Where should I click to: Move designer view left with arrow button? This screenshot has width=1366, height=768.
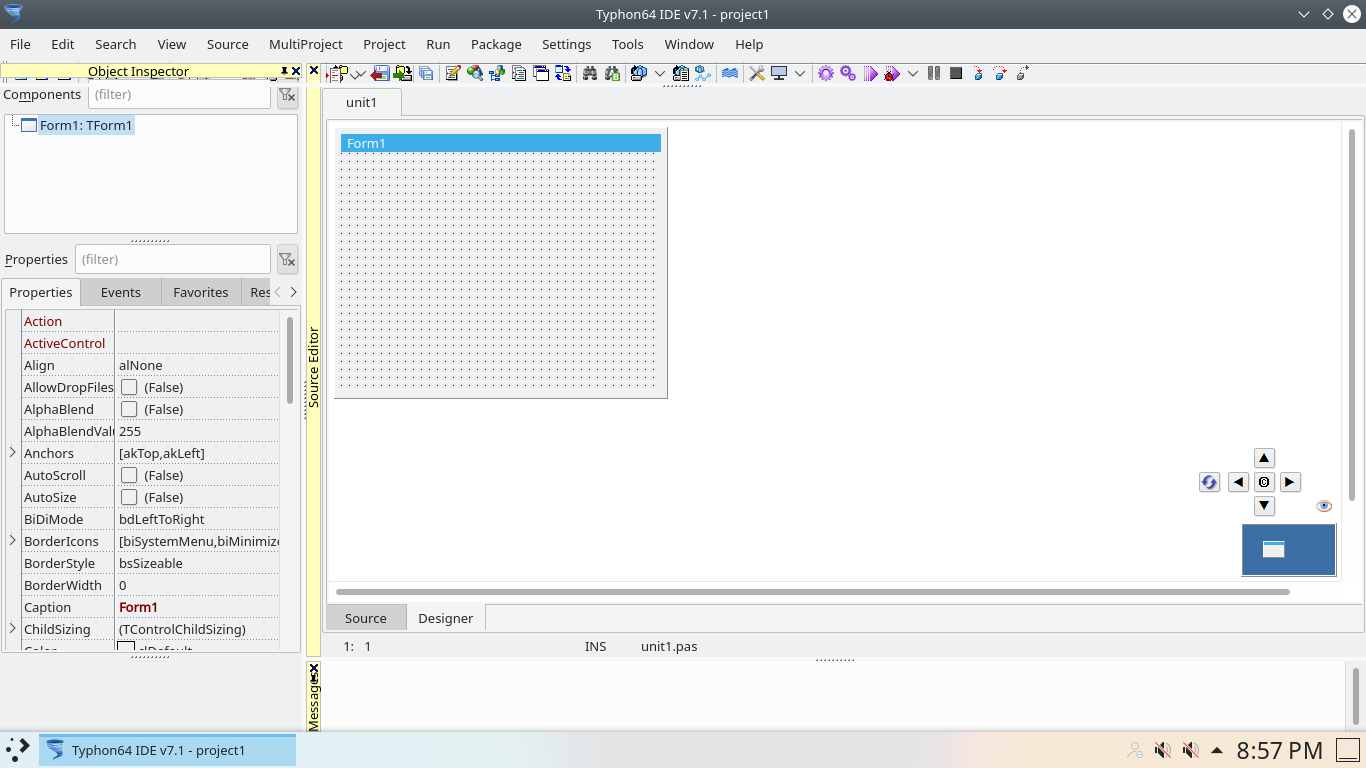coord(1238,482)
